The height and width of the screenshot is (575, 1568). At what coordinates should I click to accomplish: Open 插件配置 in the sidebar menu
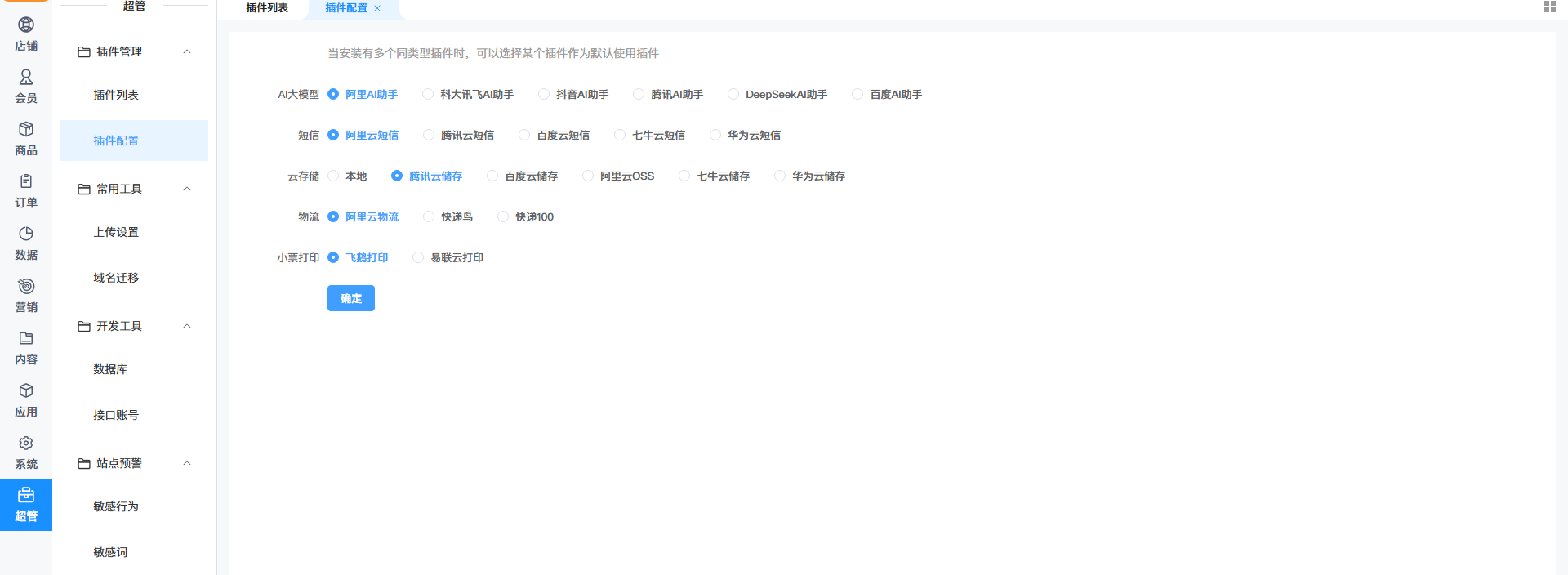(134, 140)
